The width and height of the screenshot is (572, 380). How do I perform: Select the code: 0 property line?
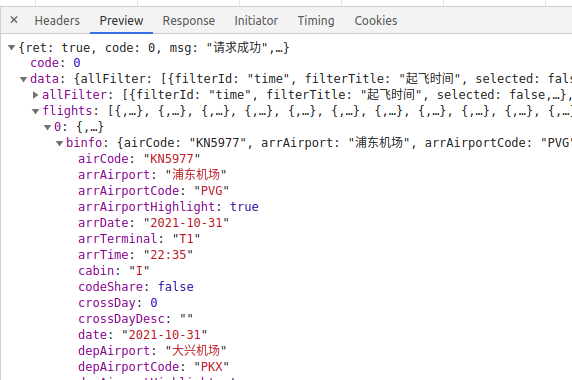tap(55, 63)
